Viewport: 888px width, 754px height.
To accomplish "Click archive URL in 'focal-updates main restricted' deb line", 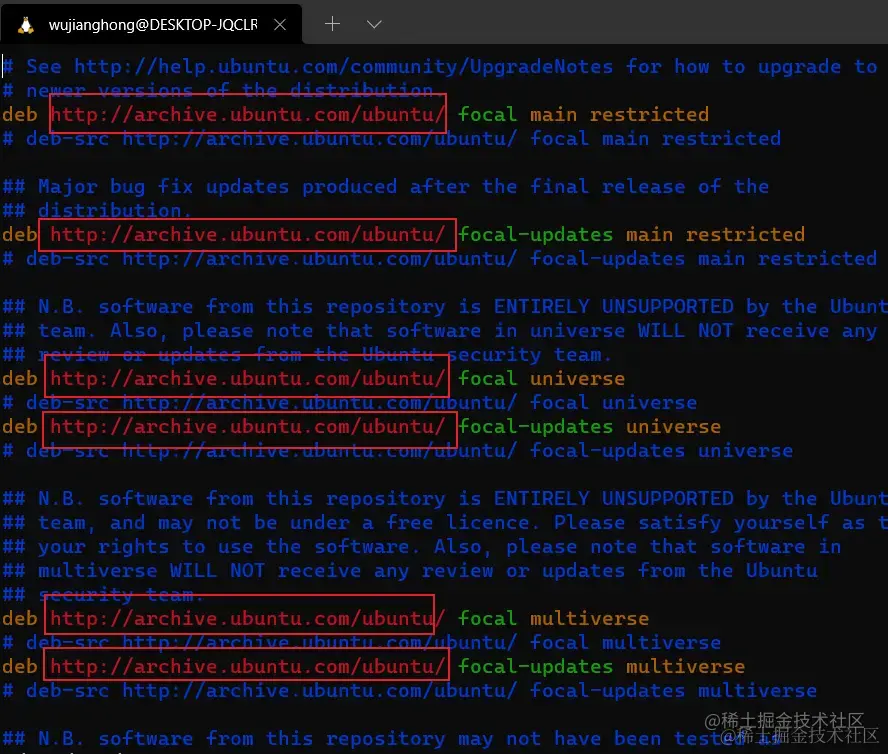I will pyautogui.click(x=247, y=235).
